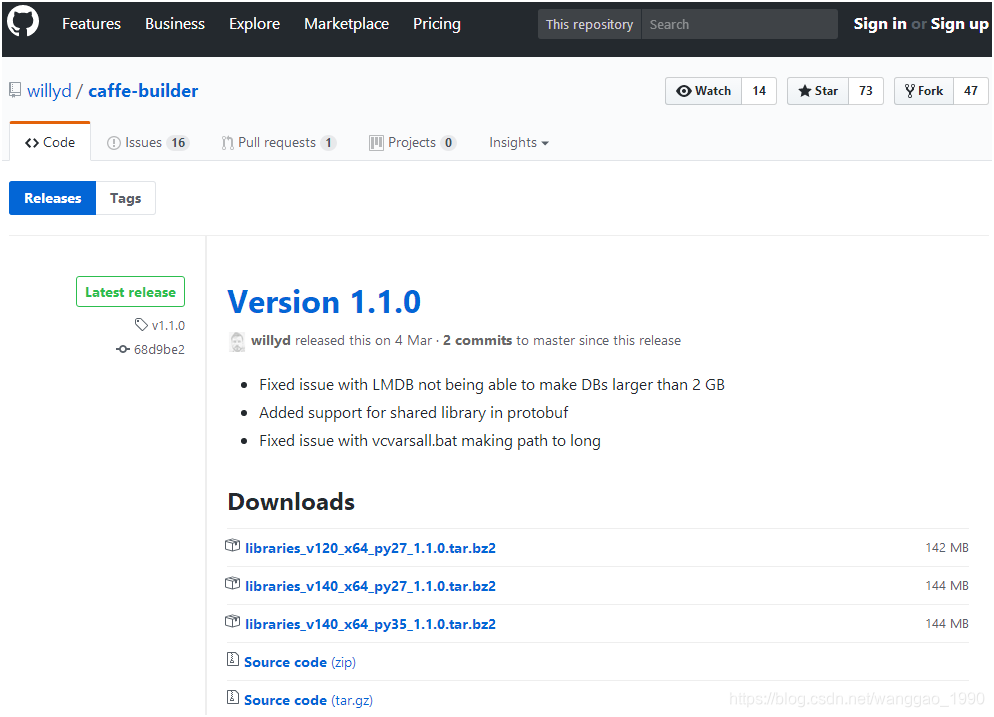Click the This repository search scope
This screenshot has width=994, height=717.
coord(590,24)
